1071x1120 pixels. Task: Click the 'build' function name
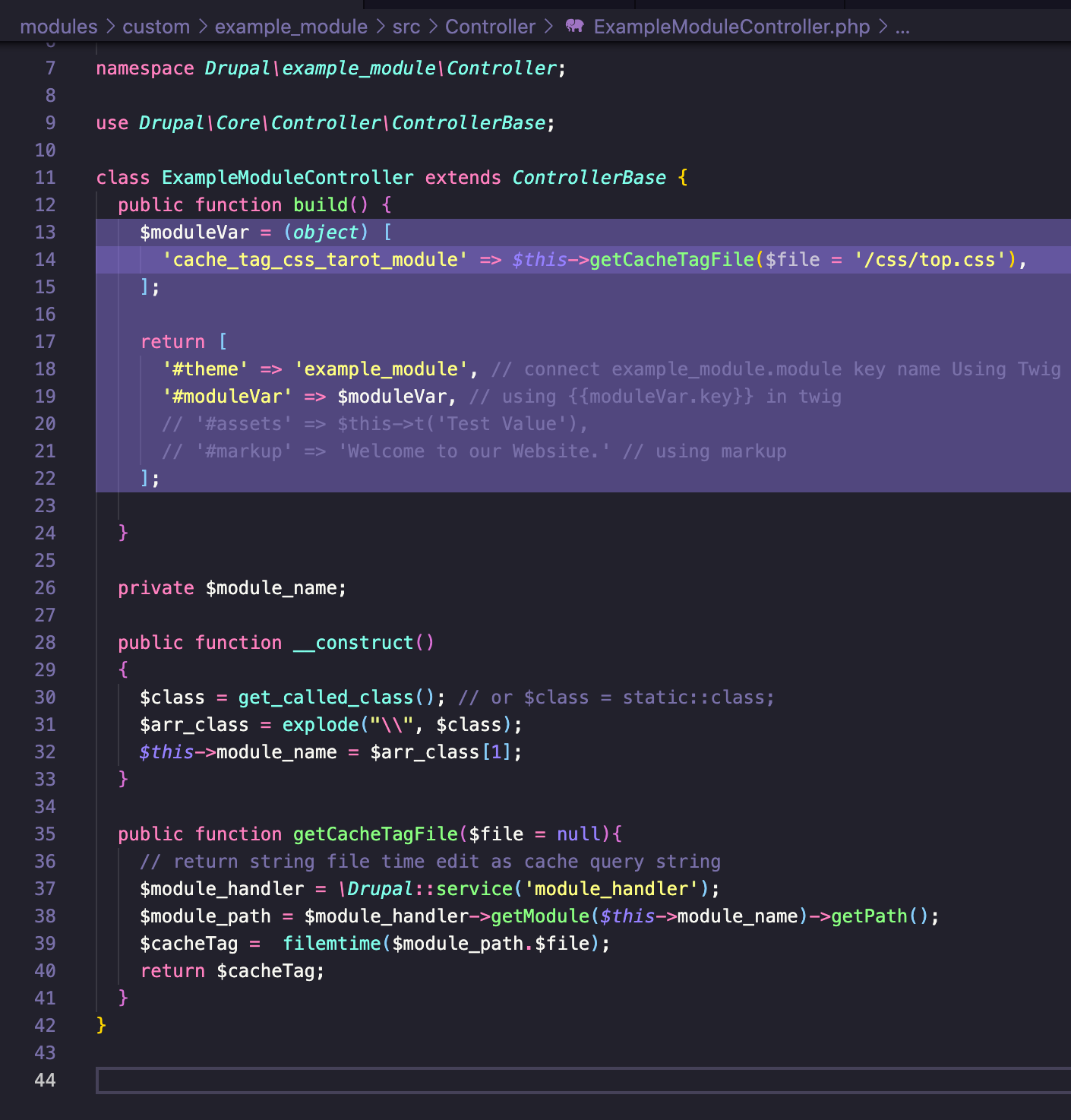(x=321, y=205)
